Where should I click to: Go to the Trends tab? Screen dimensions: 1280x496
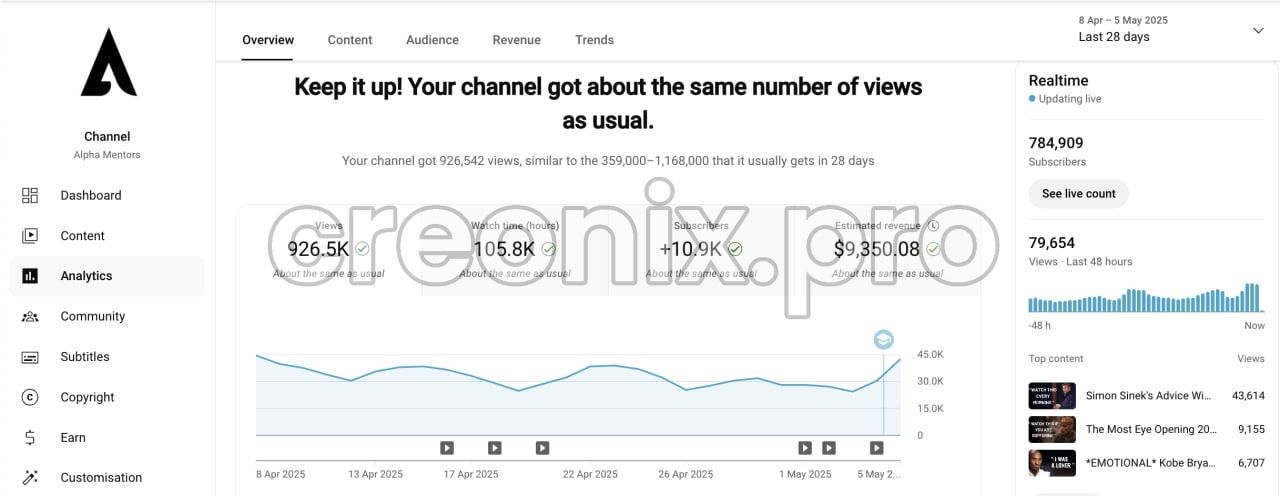pos(594,40)
